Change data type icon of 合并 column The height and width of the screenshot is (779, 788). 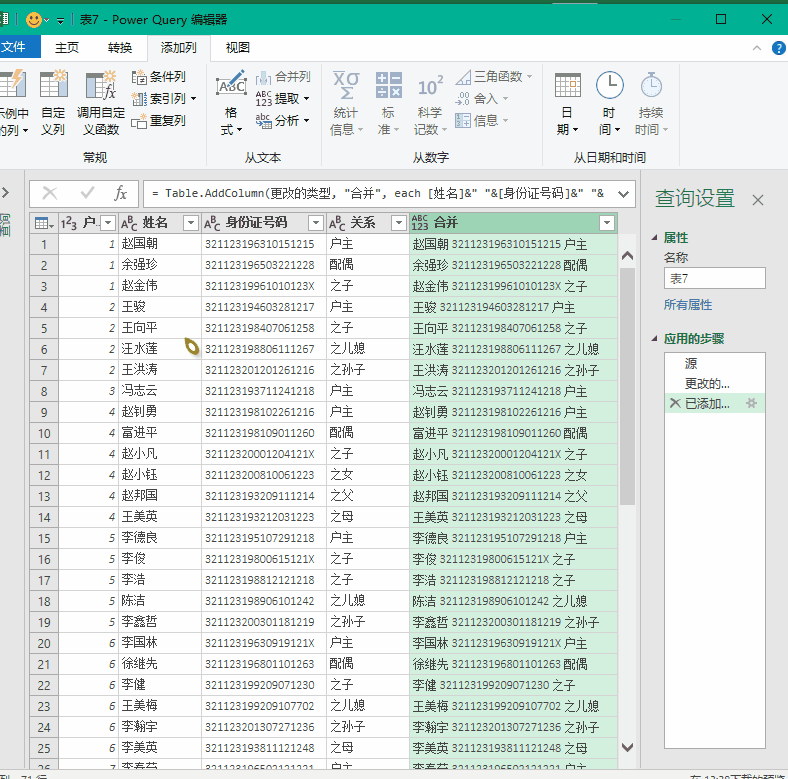(420, 223)
